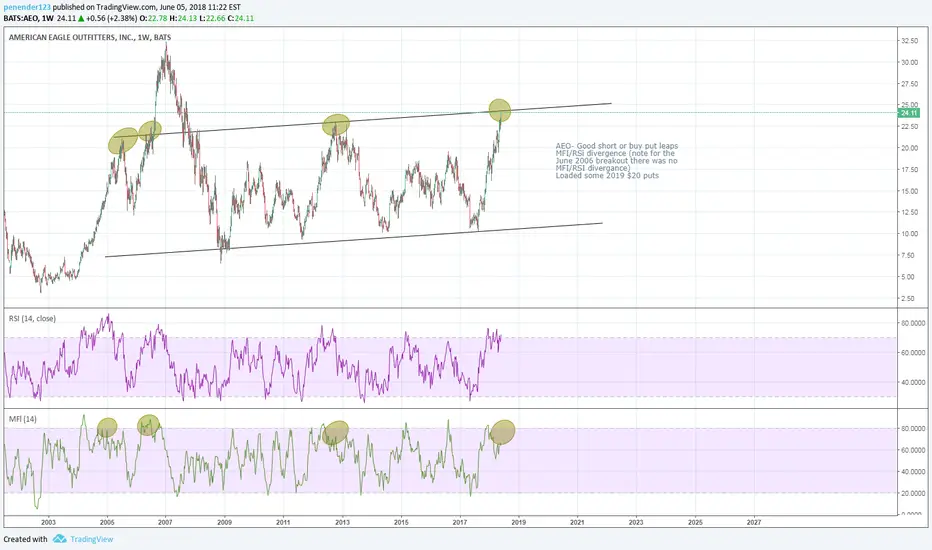
Task: Select the AMERICAN EAGLE OUTFITTERS chart title
Action: [90, 37]
